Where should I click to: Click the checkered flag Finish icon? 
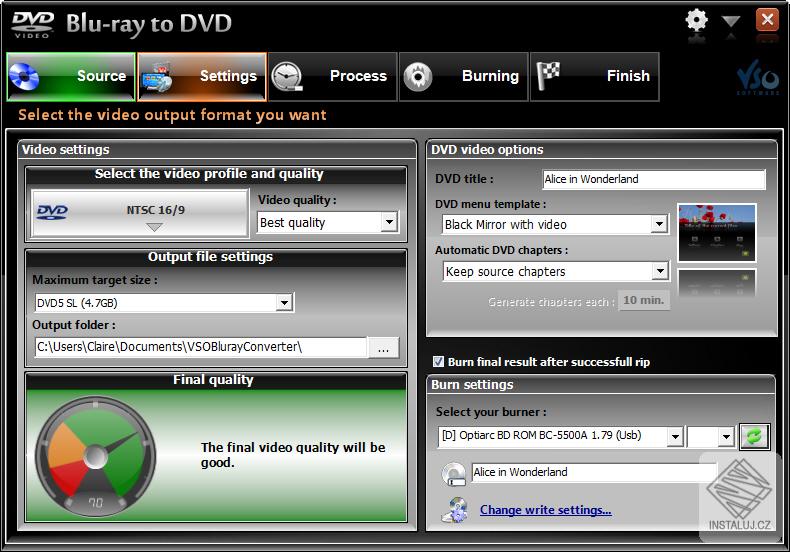(x=548, y=76)
